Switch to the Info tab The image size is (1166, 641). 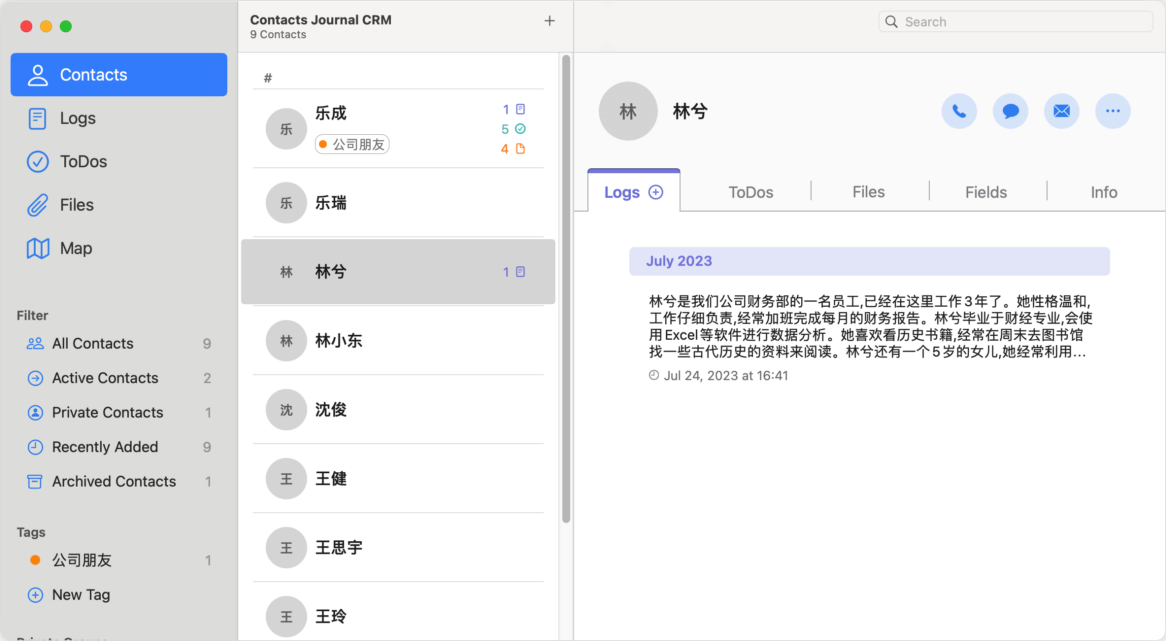tap(1104, 193)
